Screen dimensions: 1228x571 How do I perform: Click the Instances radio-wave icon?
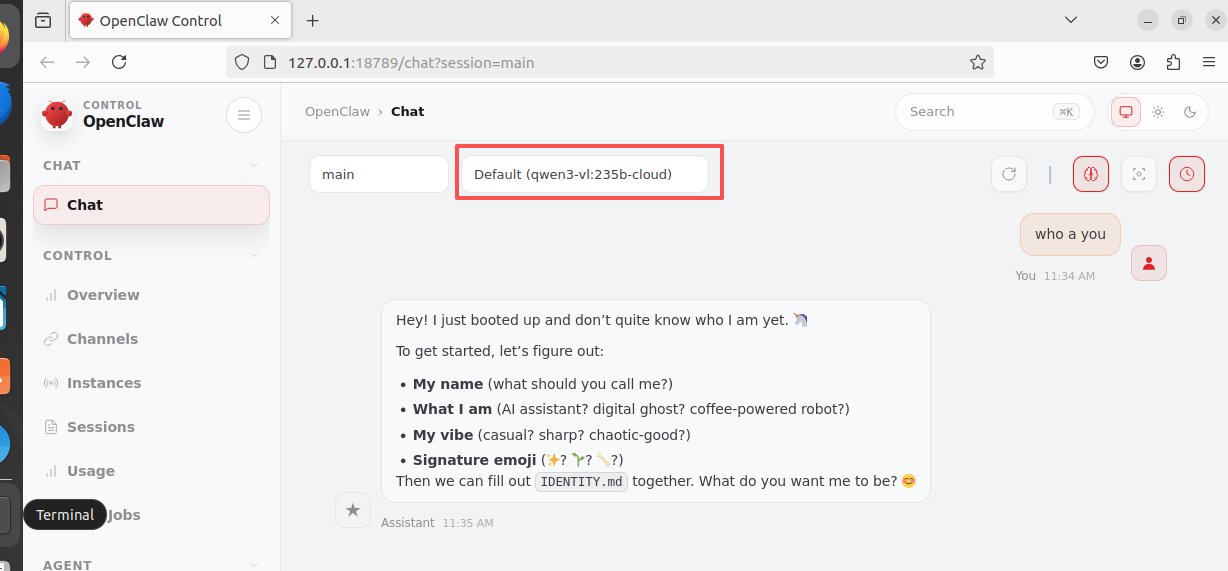pos(51,383)
